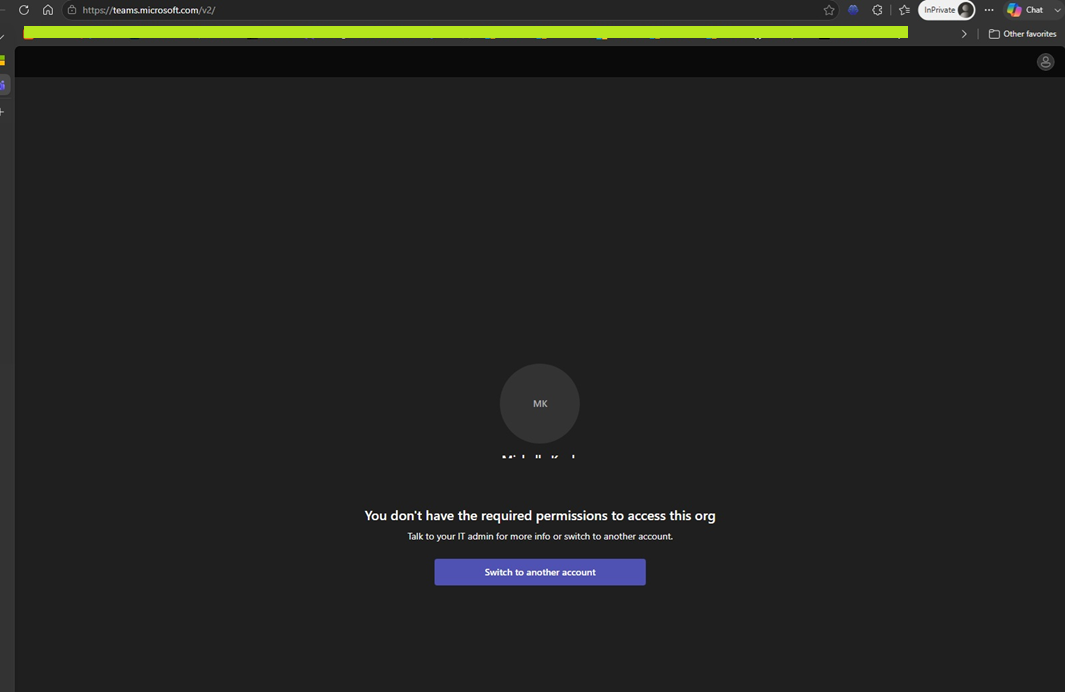
Task: Show more favorites bar items chevron
Action: pyautogui.click(x=964, y=34)
